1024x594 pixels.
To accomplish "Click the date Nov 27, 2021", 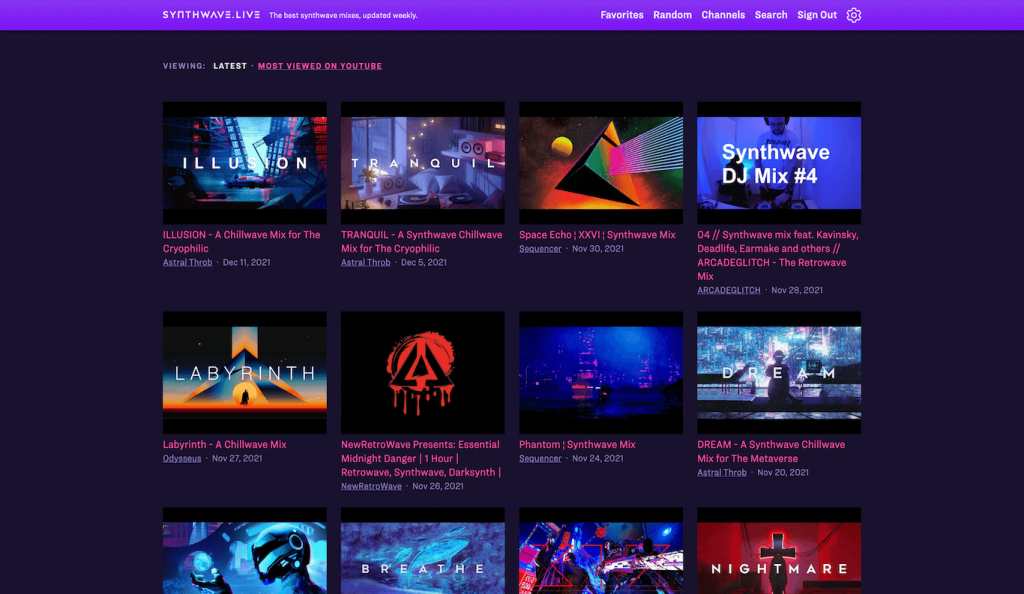I will 237,459.
